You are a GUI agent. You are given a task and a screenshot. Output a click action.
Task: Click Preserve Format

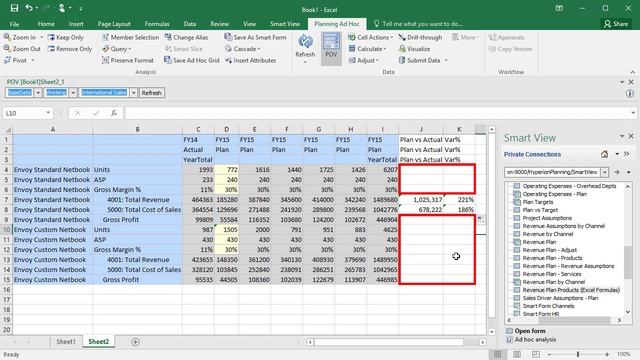pyautogui.click(x=128, y=60)
